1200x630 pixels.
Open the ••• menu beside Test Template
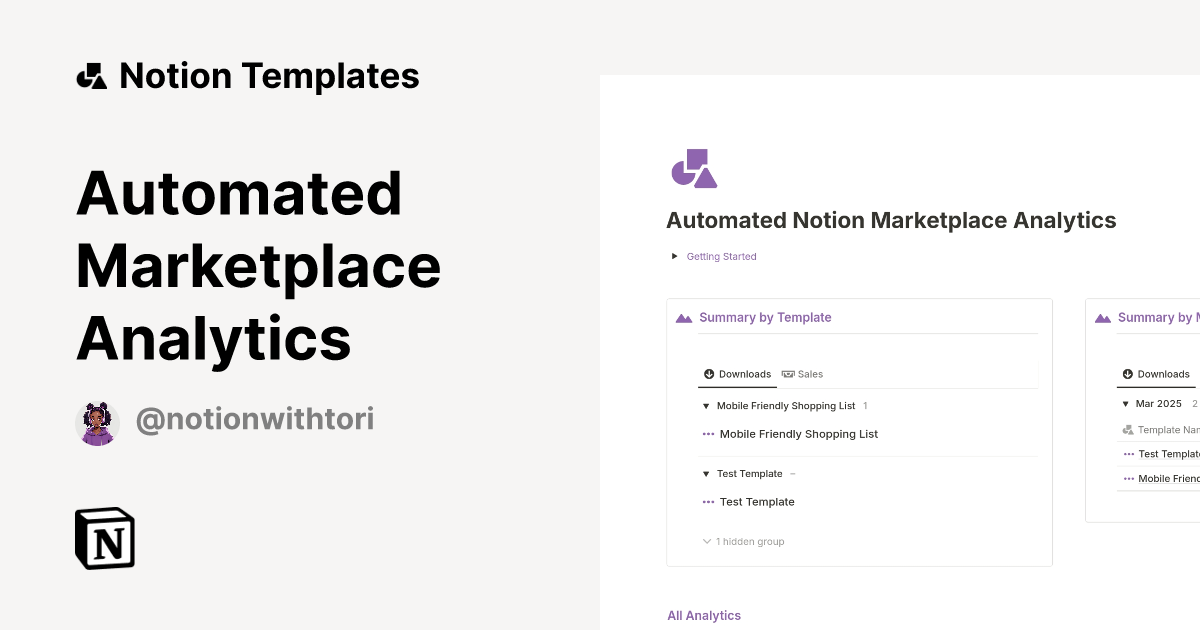(x=708, y=501)
